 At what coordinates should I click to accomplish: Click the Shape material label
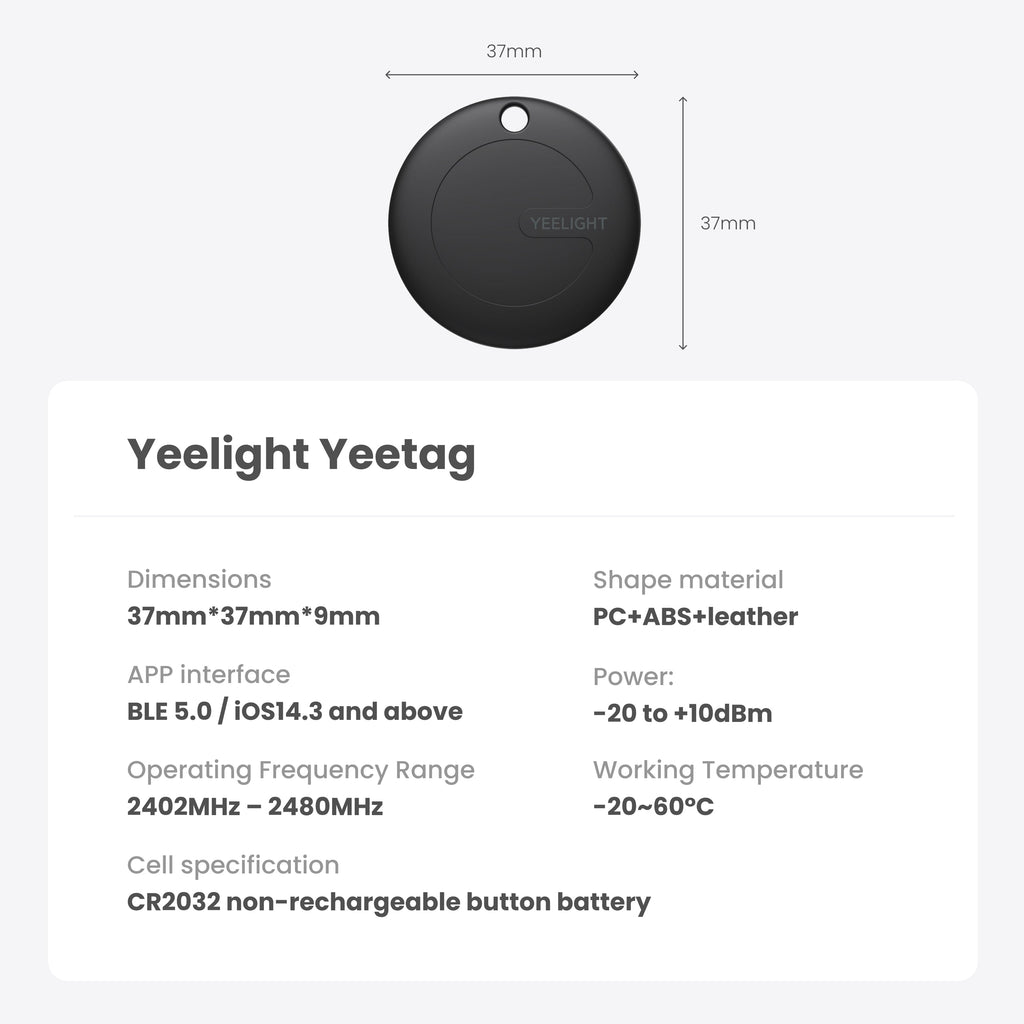688,579
